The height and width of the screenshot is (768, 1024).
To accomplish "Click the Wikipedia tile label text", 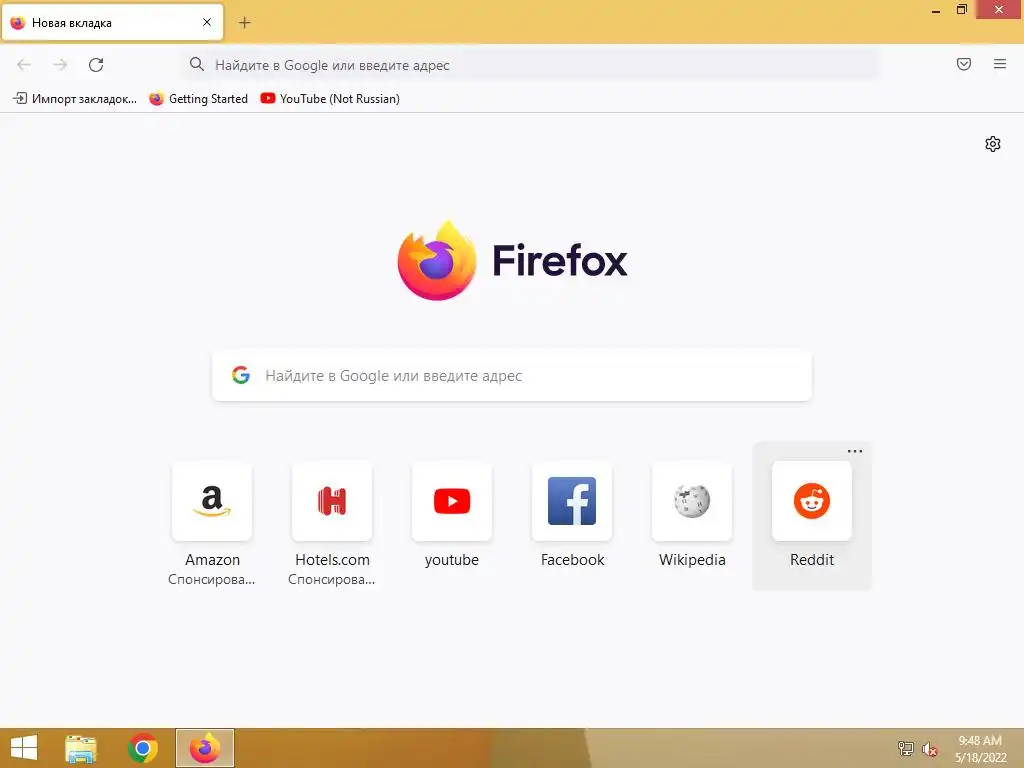I will point(692,560).
